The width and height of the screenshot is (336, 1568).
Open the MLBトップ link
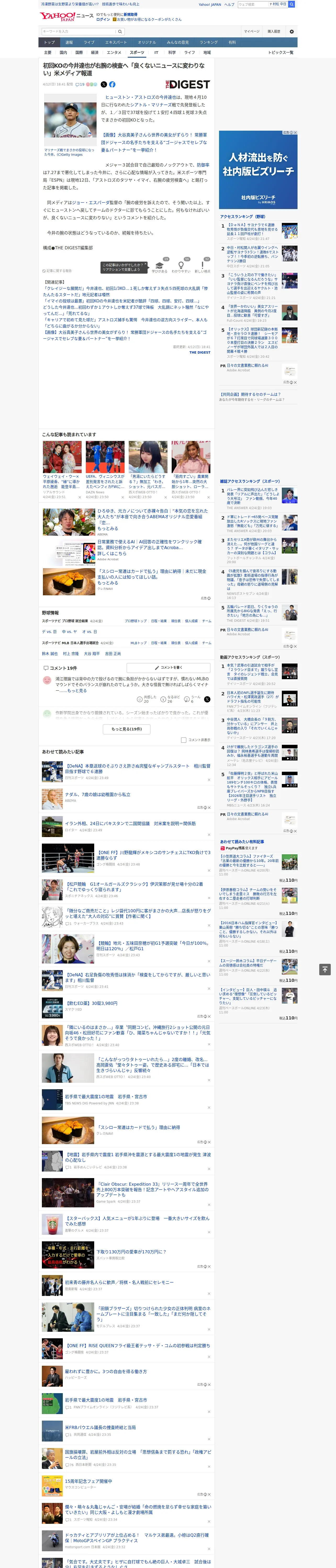click(138, 643)
